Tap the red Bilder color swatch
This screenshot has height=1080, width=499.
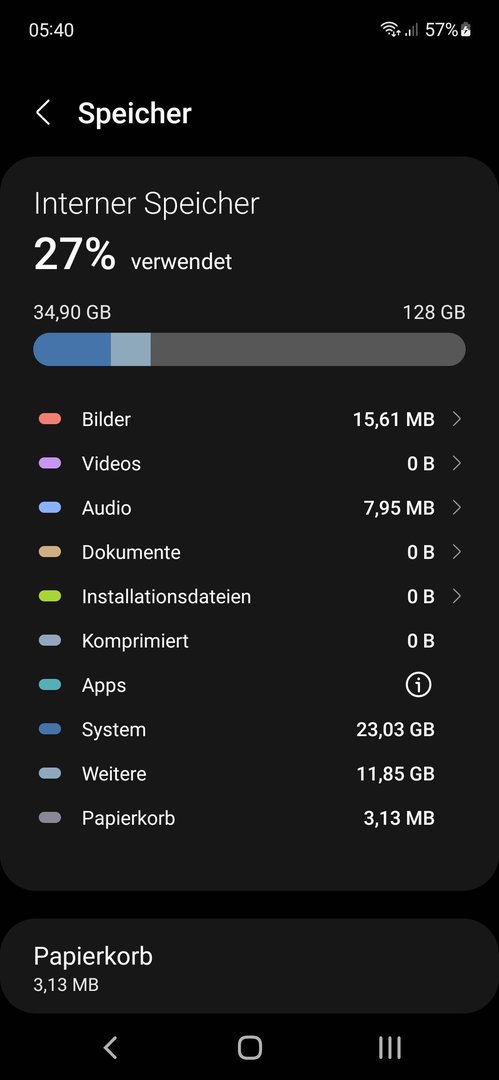pos(50,419)
